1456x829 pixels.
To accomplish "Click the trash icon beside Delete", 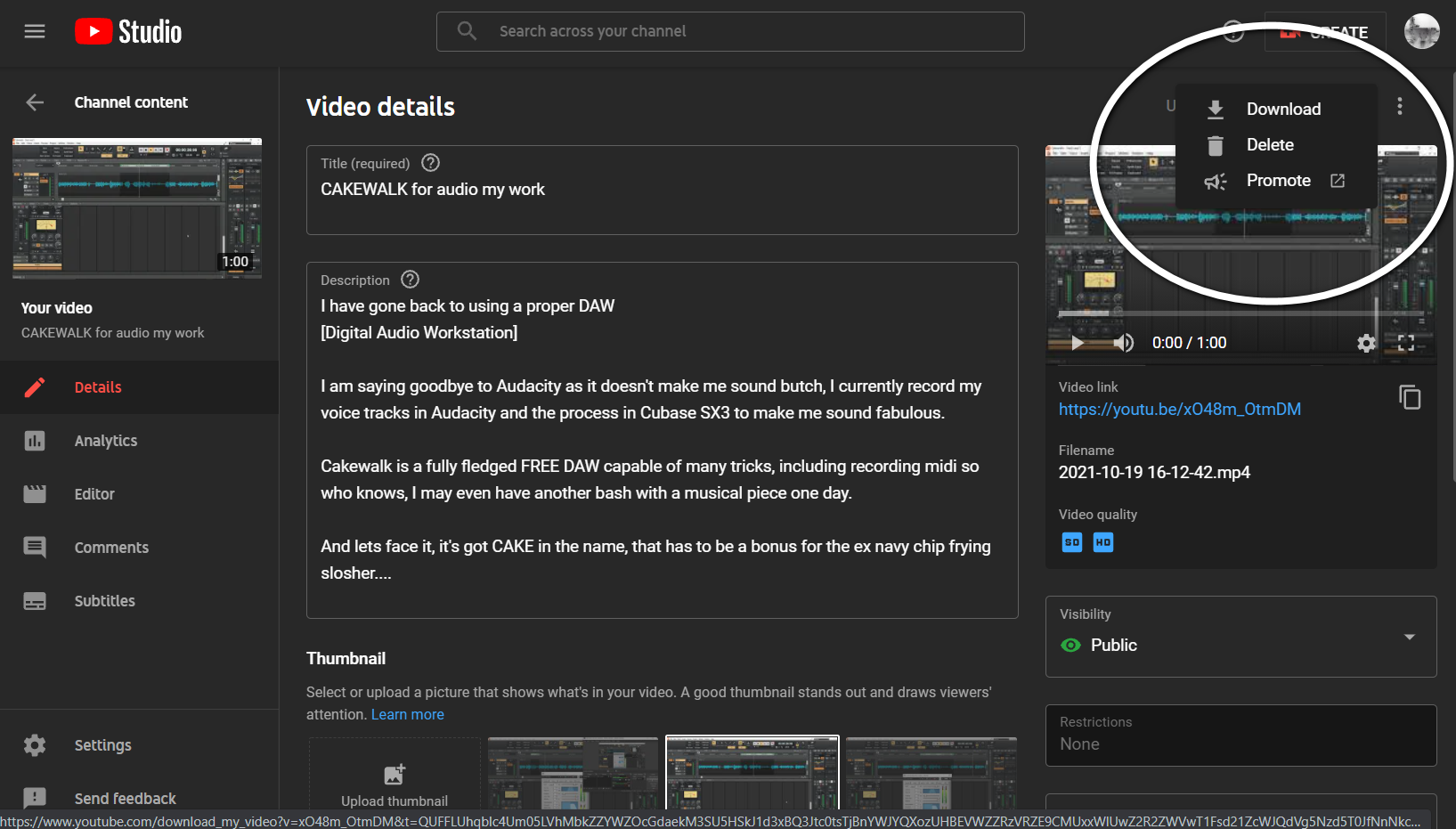I will pyautogui.click(x=1216, y=145).
